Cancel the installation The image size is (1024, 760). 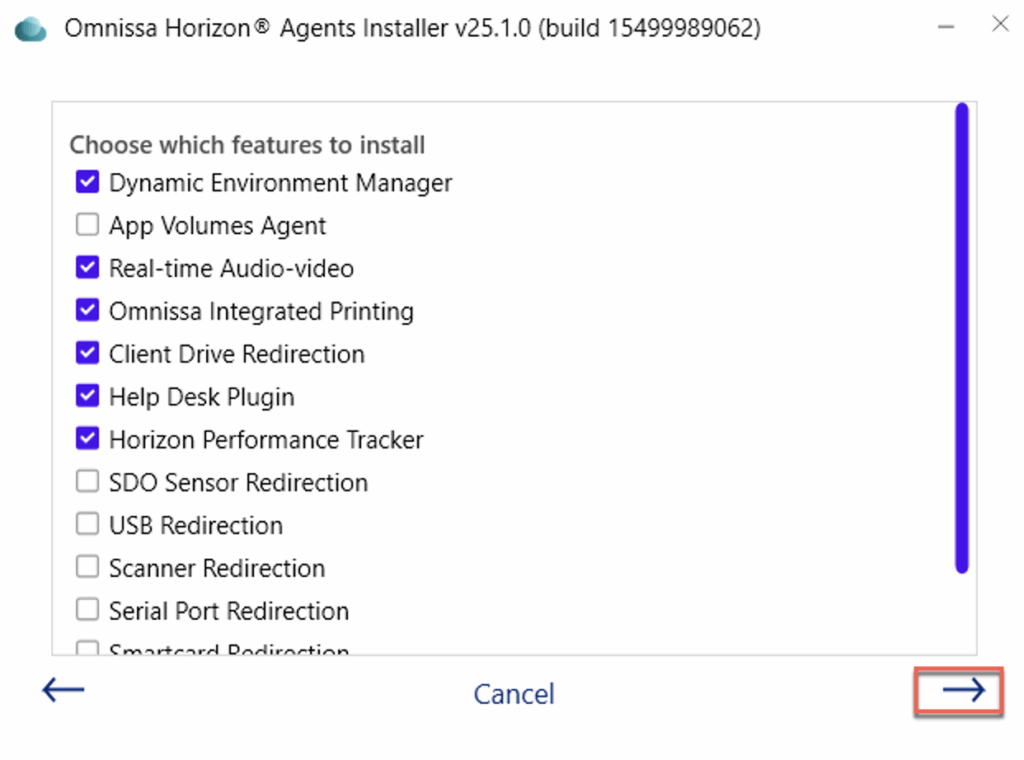514,694
